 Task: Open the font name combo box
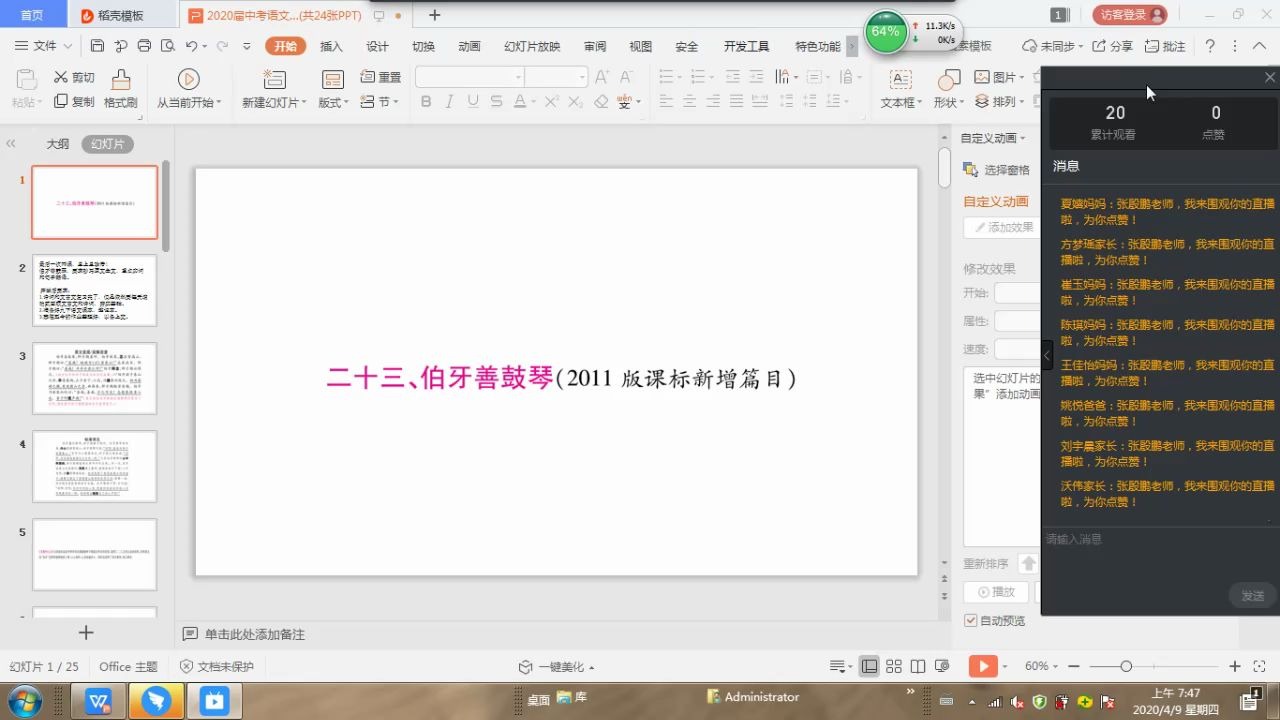(x=469, y=77)
